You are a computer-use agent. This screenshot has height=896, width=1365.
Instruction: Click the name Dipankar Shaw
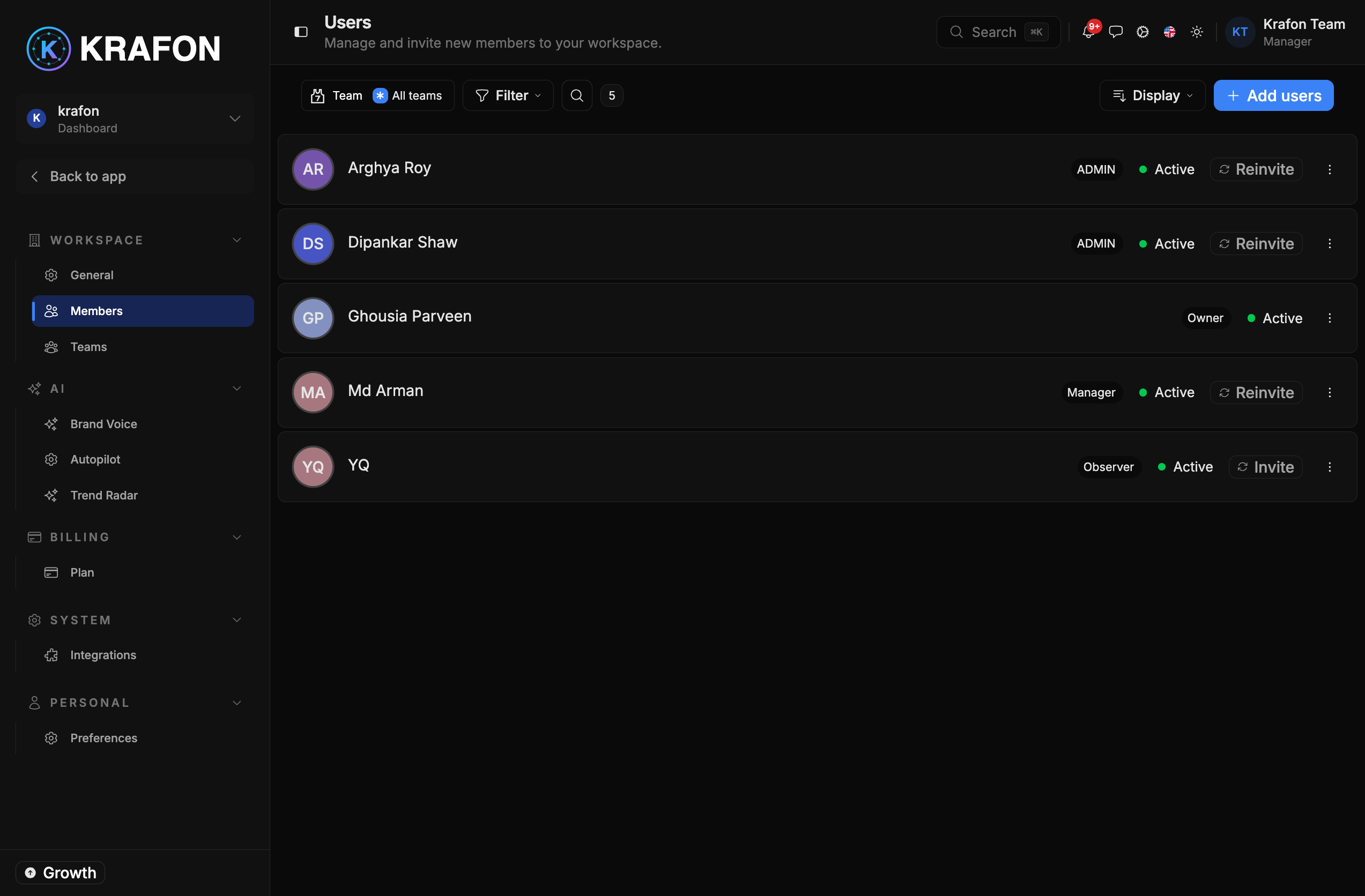(403, 242)
